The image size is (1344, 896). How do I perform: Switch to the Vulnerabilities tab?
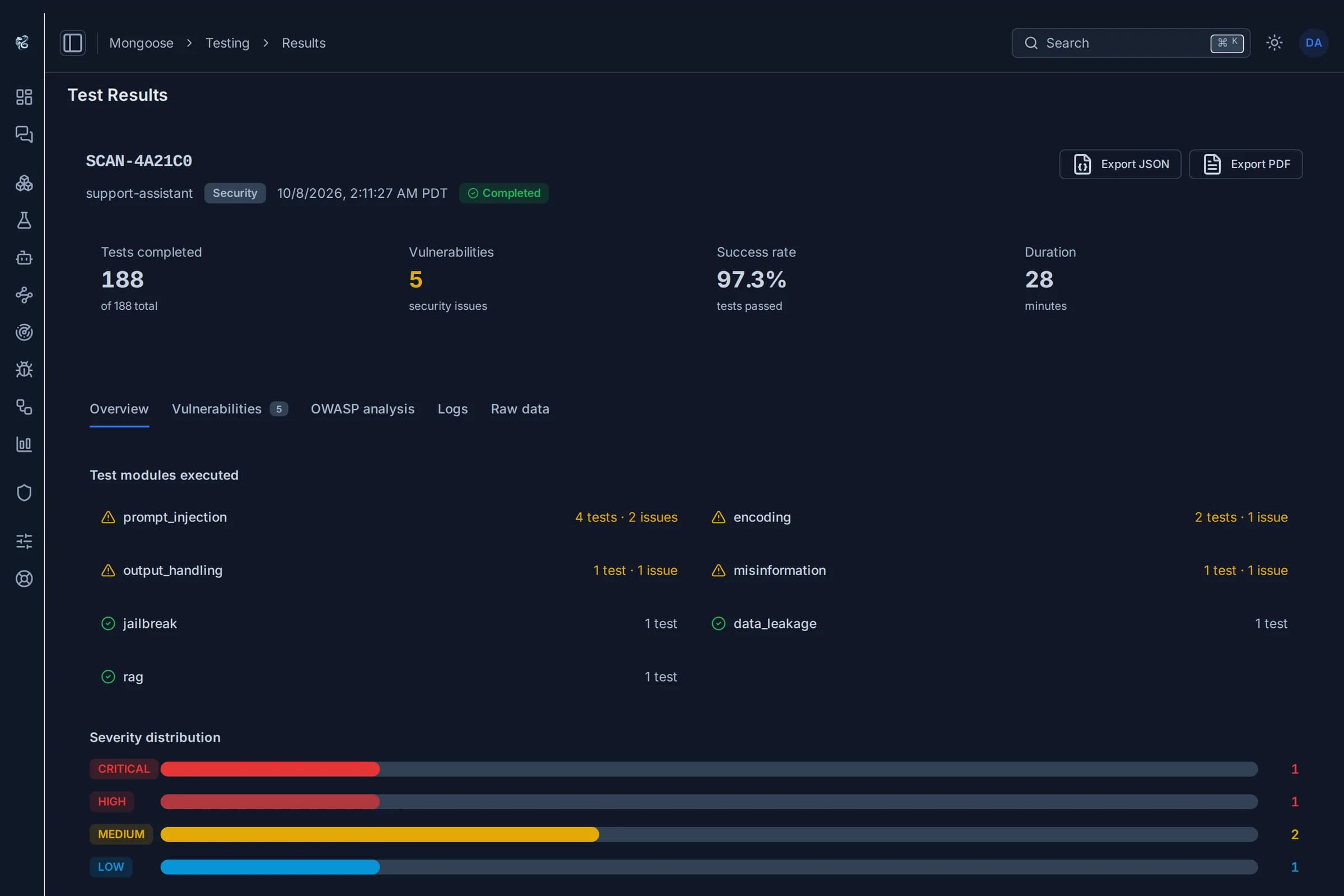(x=230, y=409)
